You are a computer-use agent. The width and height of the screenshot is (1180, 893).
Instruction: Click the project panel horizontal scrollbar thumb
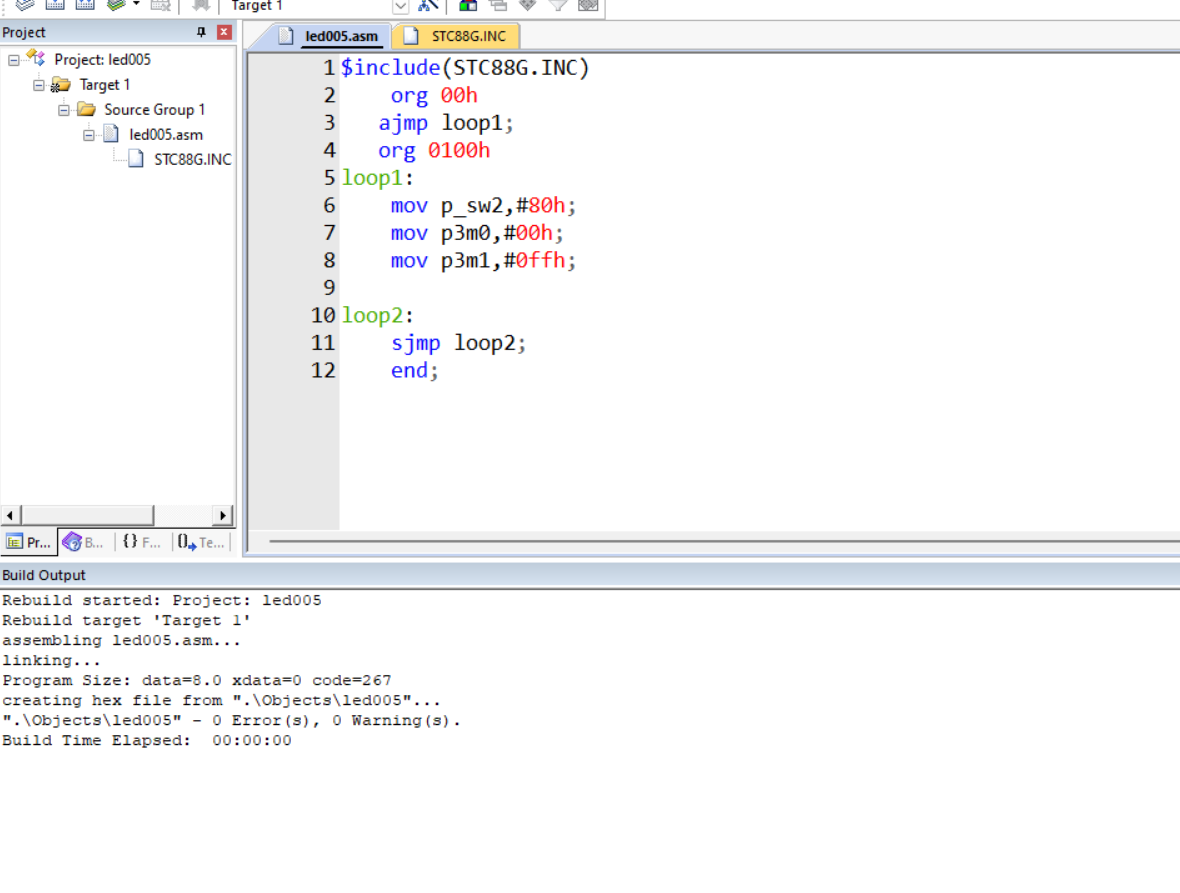pyautogui.click(x=87, y=515)
